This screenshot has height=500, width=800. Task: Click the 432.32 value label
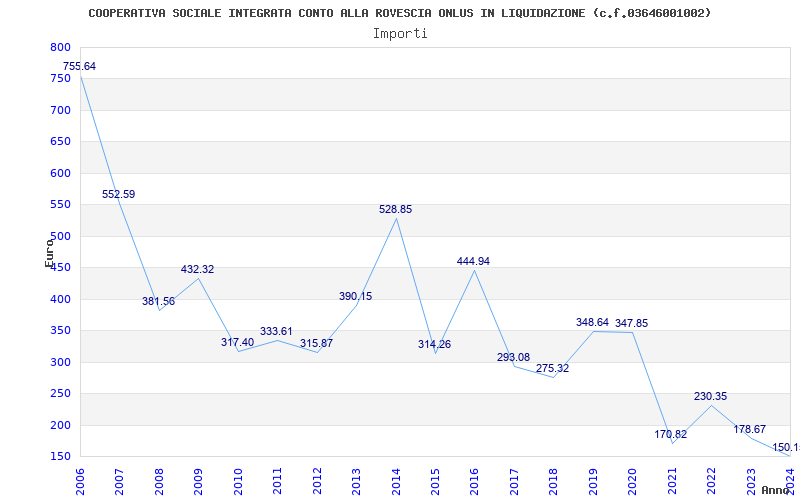coord(197,269)
